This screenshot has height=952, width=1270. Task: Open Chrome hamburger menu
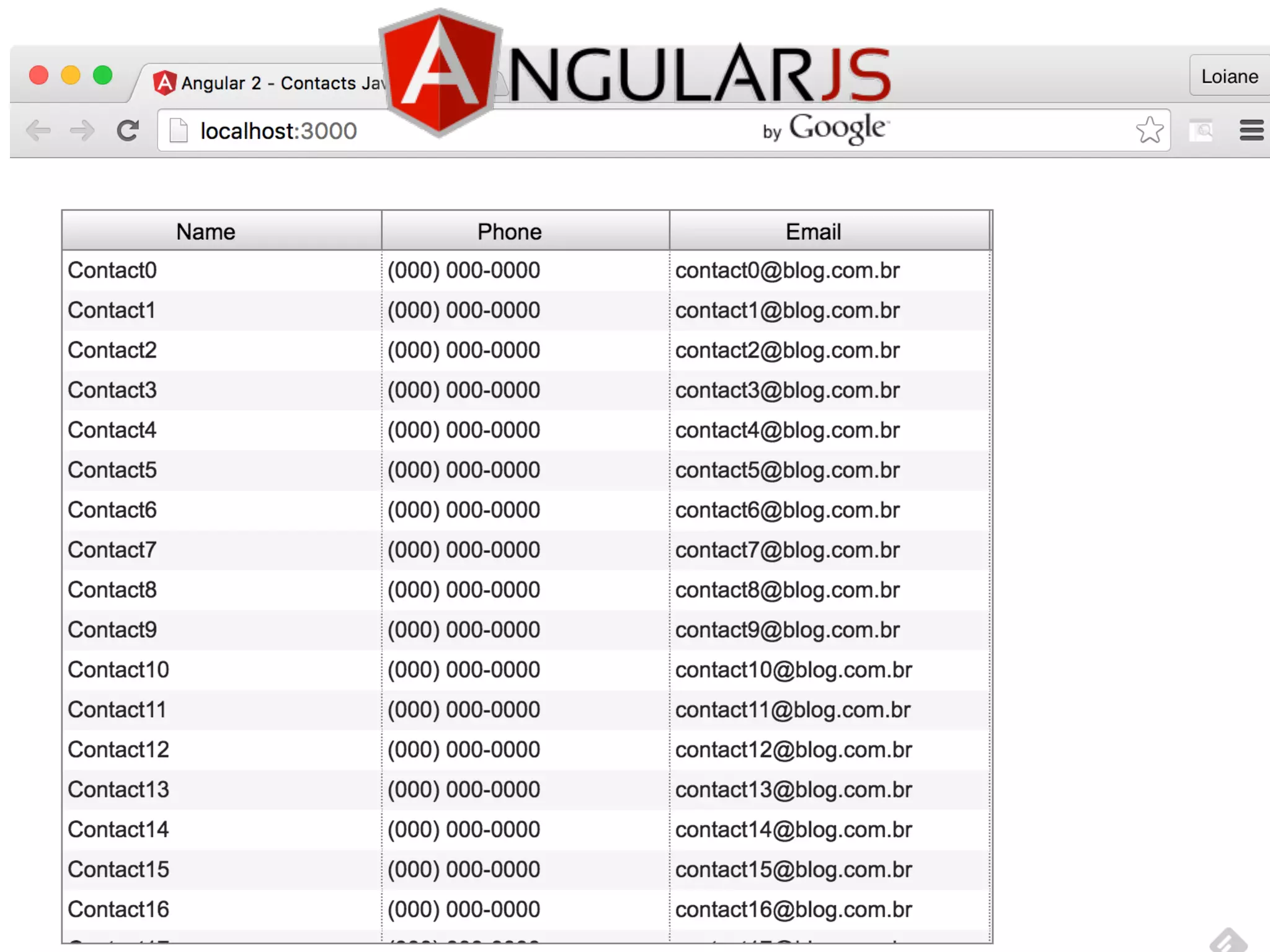coord(1251,131)
